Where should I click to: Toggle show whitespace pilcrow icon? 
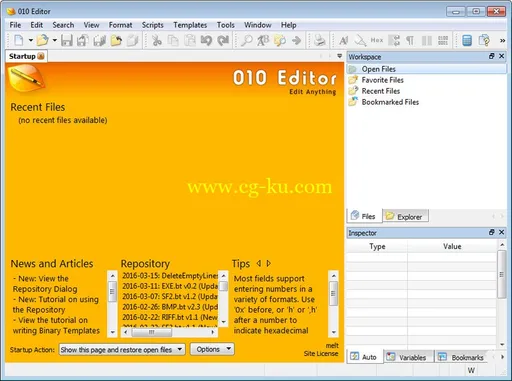tap(410, 40)
